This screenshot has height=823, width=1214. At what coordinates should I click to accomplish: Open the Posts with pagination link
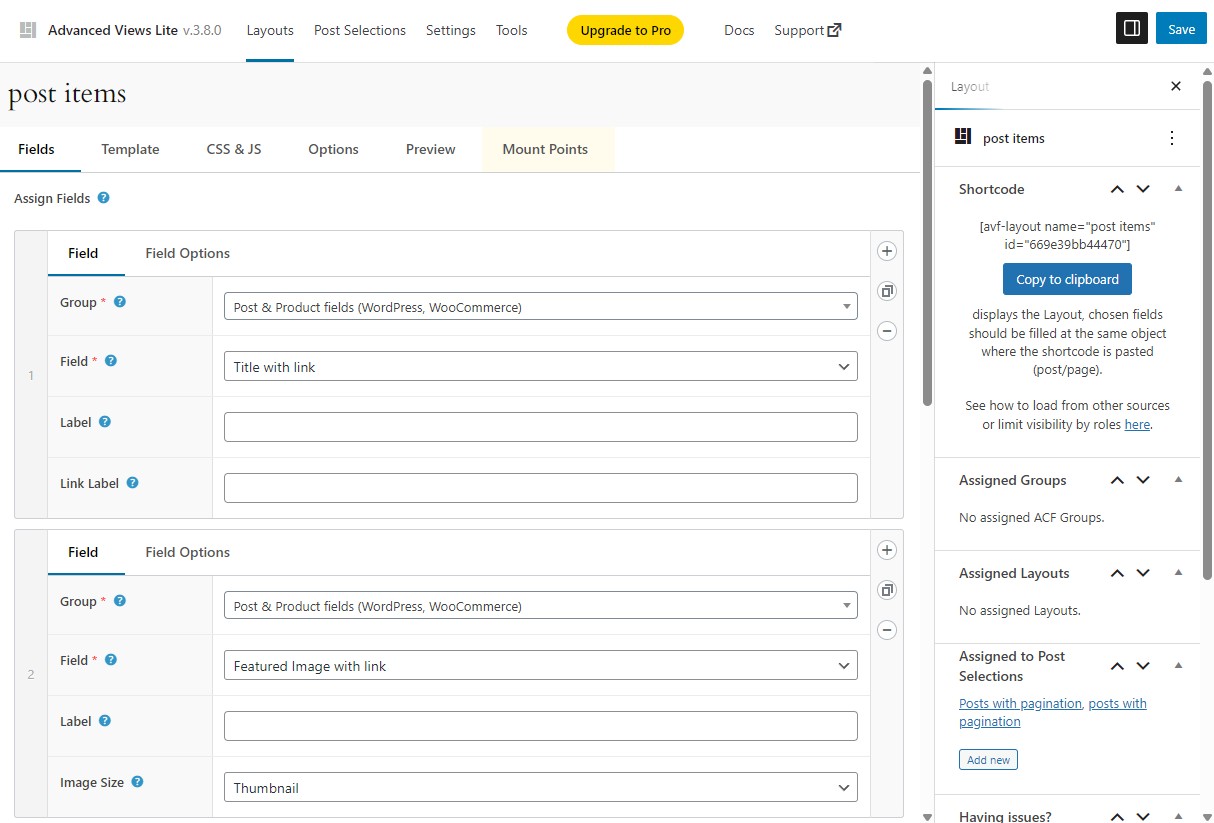pyautogui.click(x=1019, y=703)
